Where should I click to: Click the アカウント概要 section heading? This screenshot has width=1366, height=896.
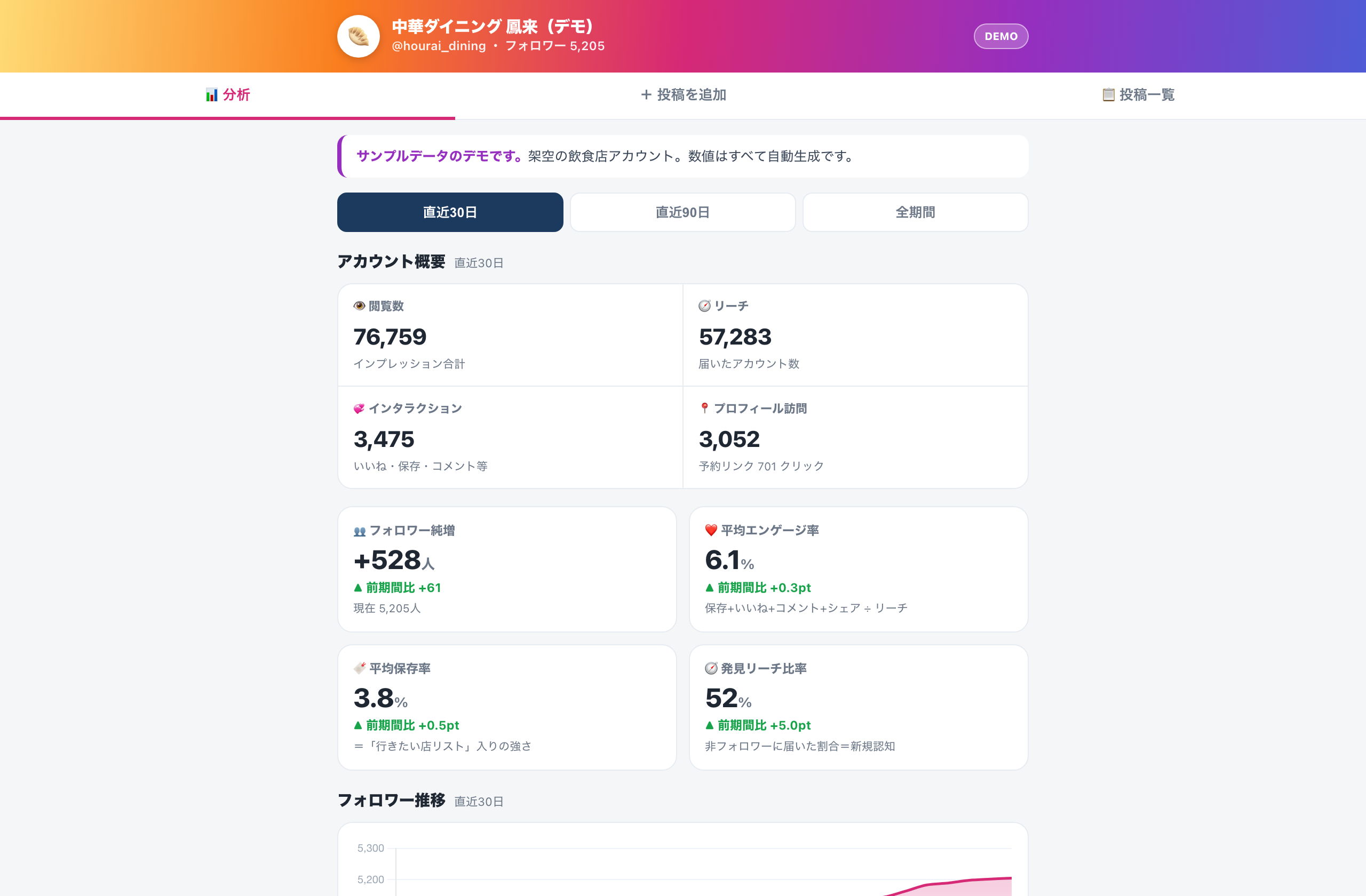tap(391, 261)
